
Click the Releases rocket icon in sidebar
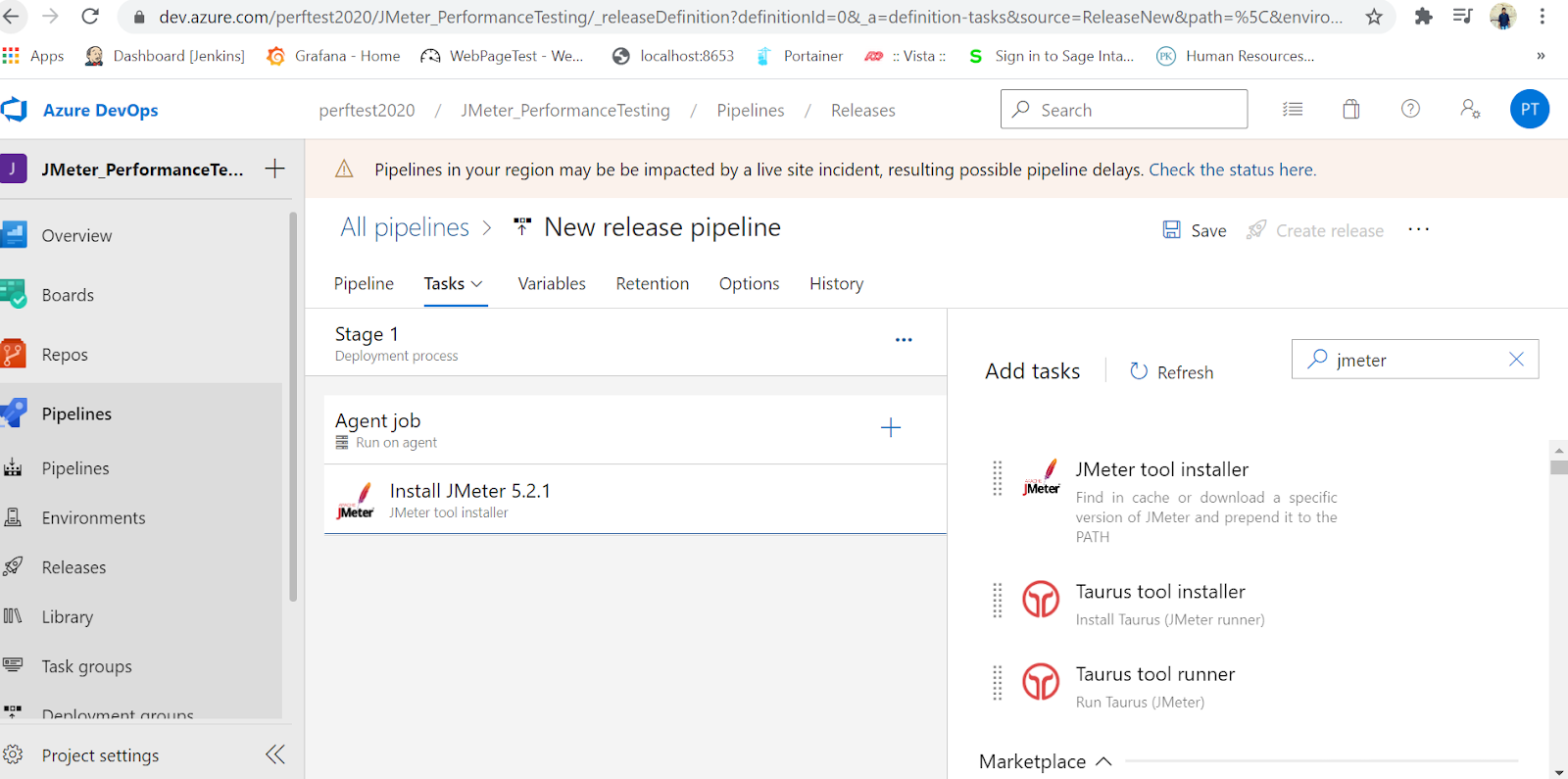point(13,566)
